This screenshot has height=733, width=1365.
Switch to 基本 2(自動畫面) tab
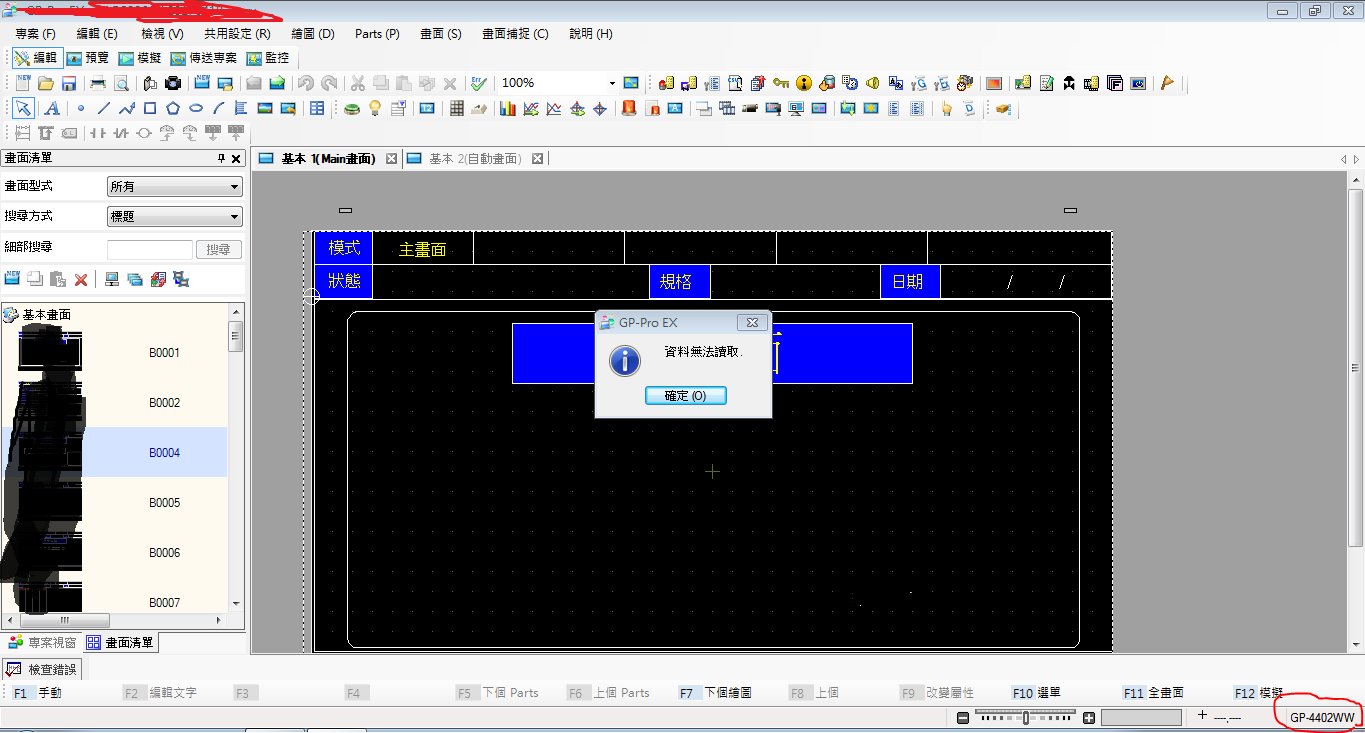(474, 158)
